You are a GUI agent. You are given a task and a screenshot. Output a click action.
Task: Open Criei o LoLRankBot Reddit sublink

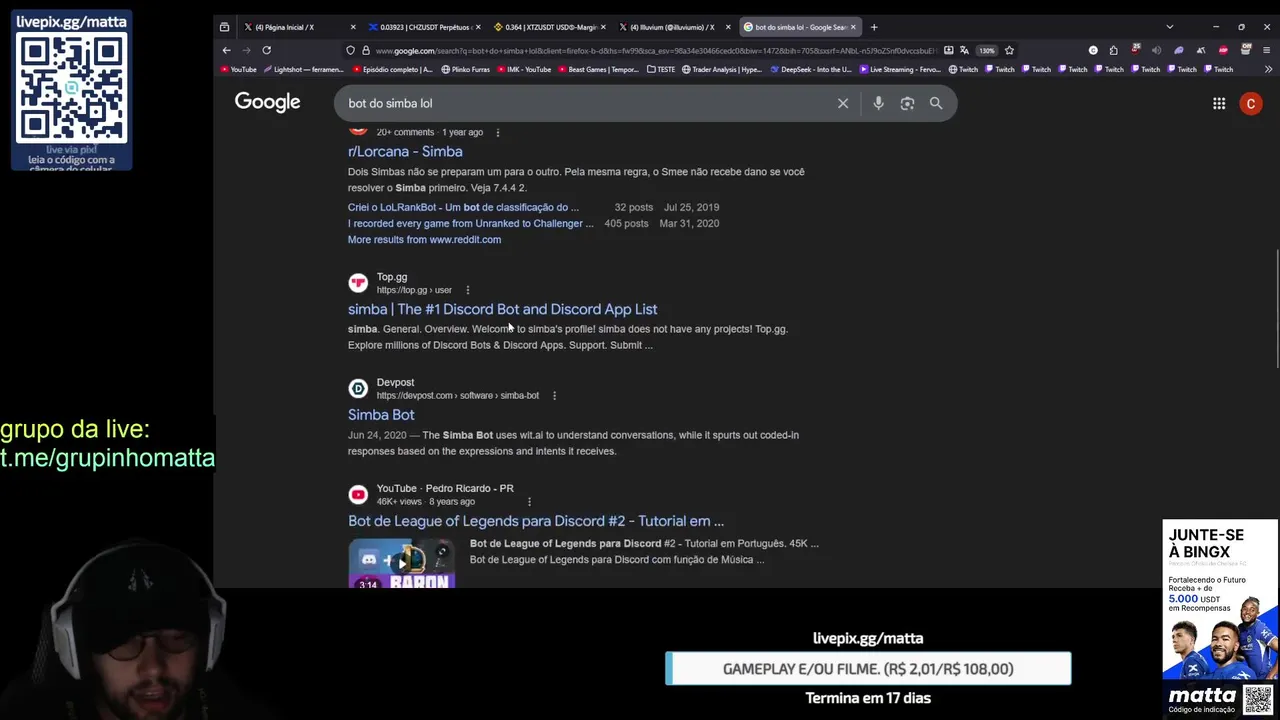tap(463, 207)
